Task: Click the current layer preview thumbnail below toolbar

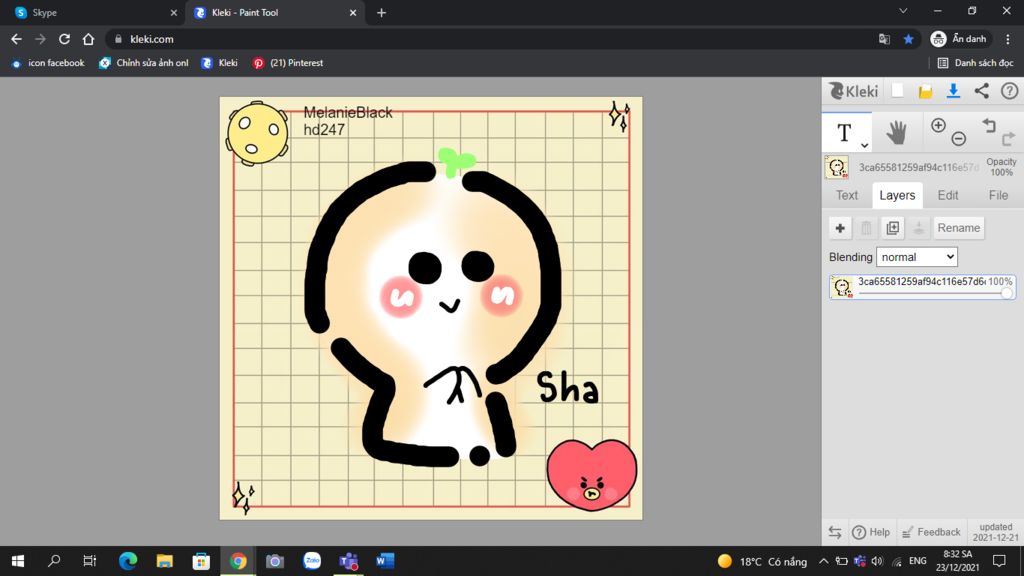Action: pyautogui.click(x=837, y=167)
